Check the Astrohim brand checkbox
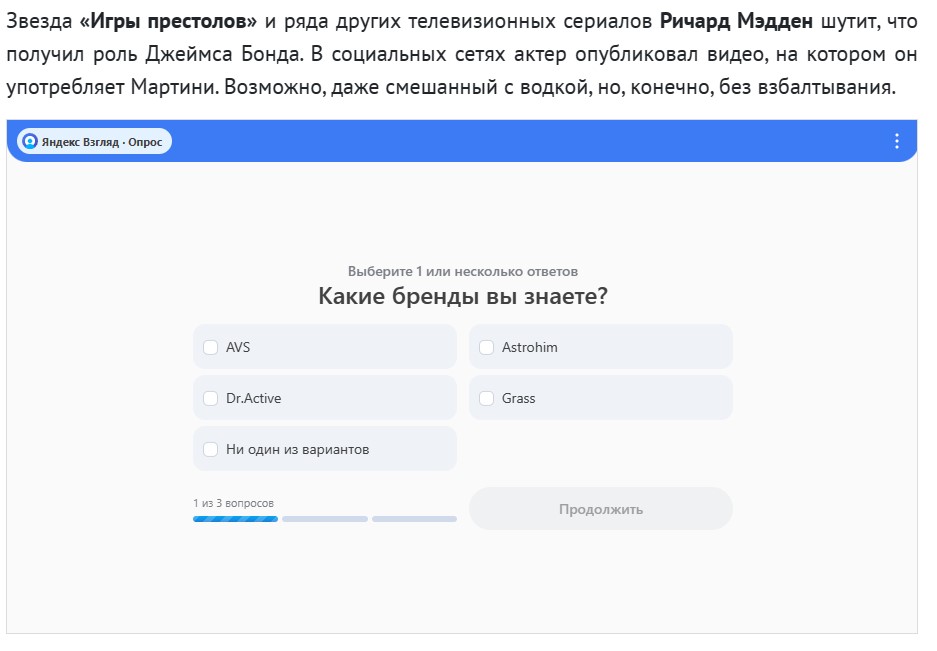This screenshot has width=937, height=651. pos(486,347)
